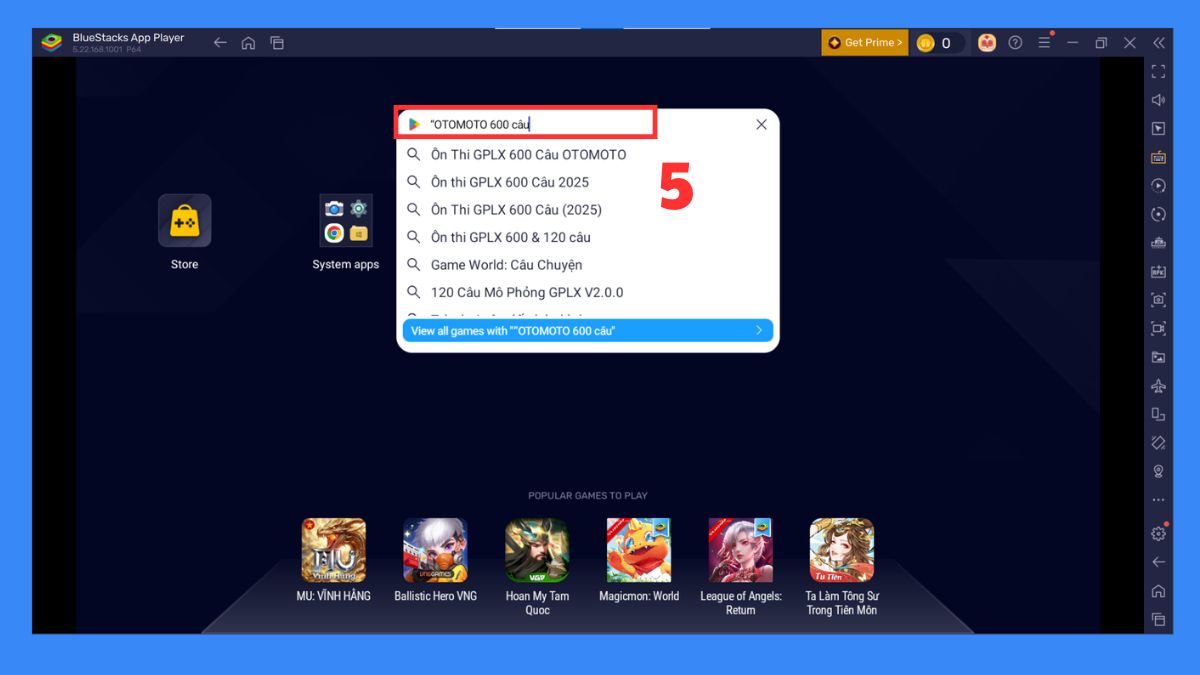The width and height of the screenshot is (1200, 675).
Task: Click View all games with OTOMOTO 600 câu
Action: (587, 330)
